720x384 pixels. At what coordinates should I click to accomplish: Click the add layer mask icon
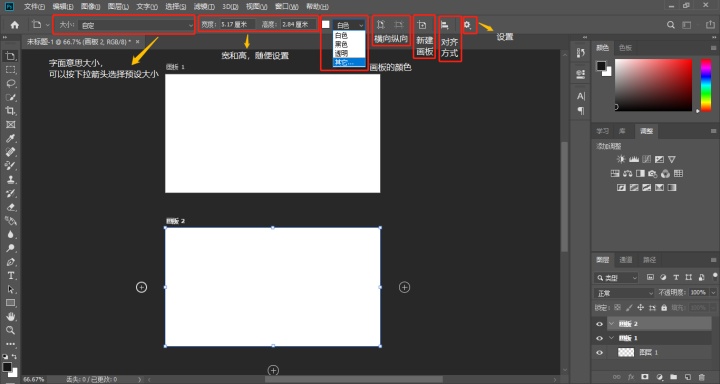point(645,377)
